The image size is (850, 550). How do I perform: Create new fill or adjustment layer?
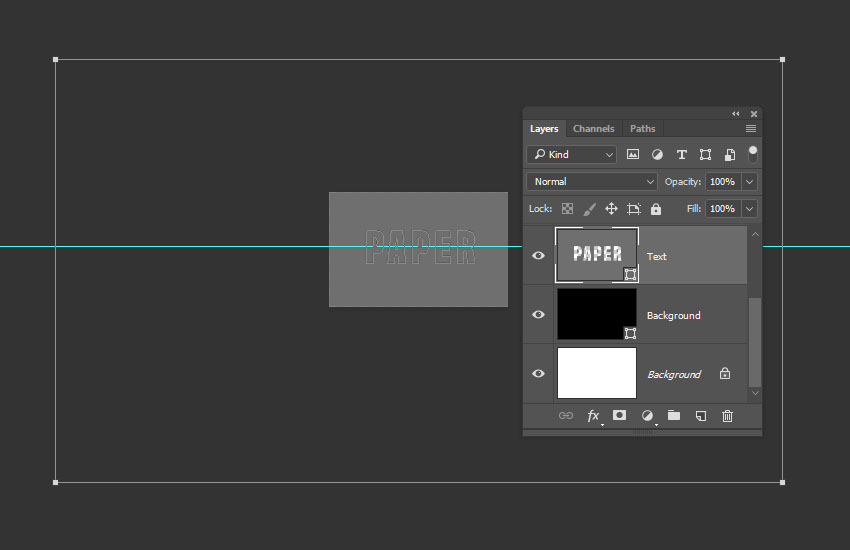647,416
